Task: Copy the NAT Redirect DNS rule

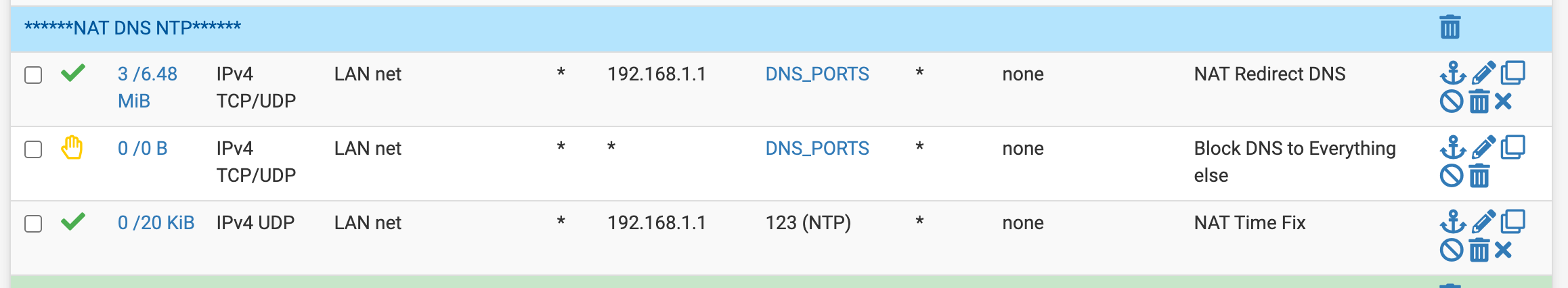Action: [1513, 73]
